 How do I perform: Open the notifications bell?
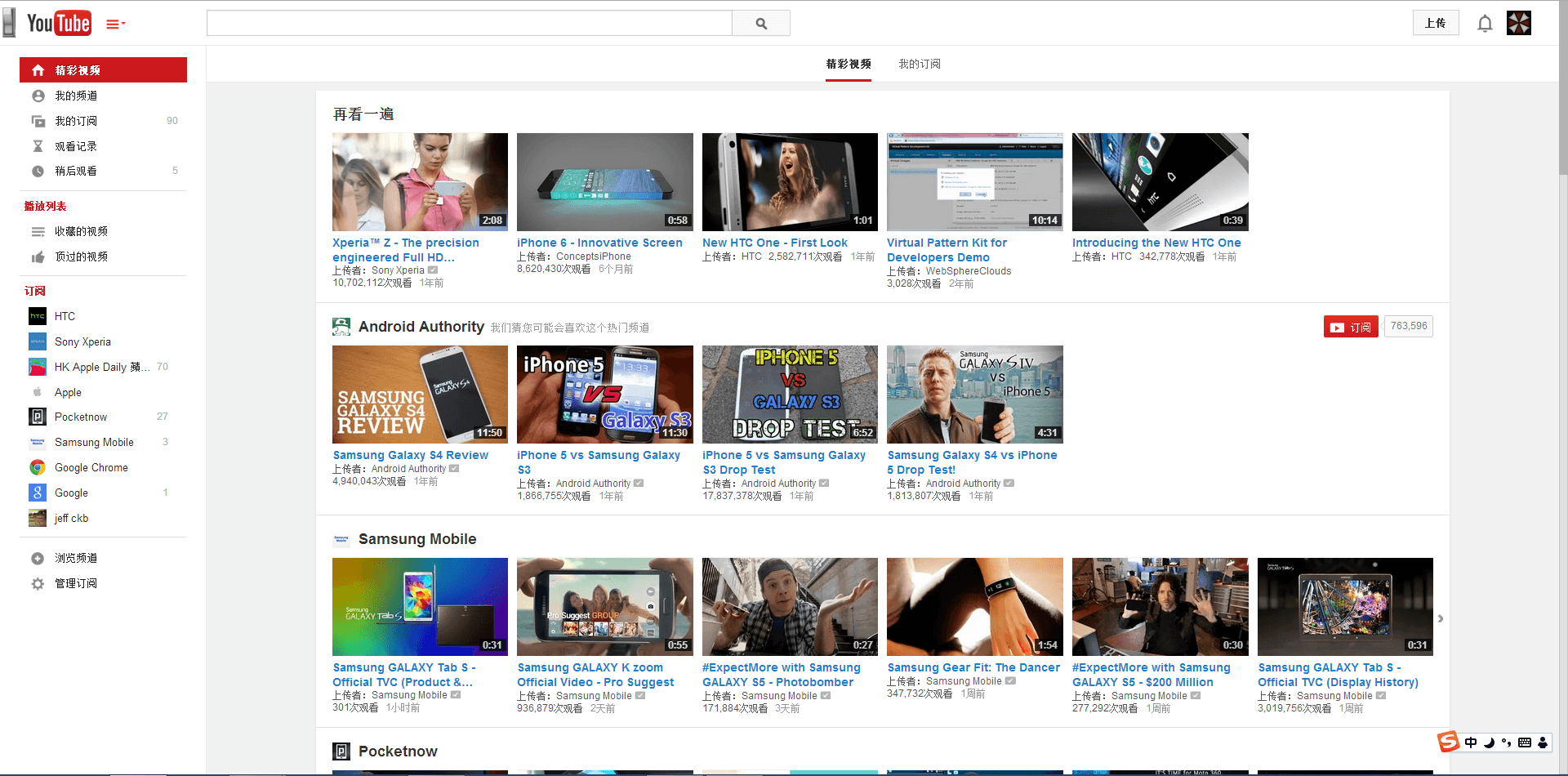coord(1485,24)
